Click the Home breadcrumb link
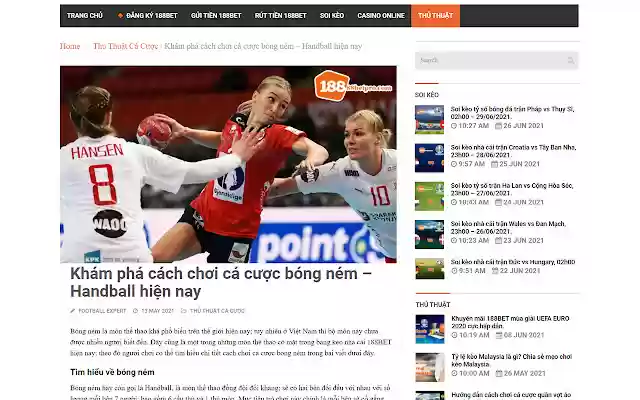 (x=70, y=46)
